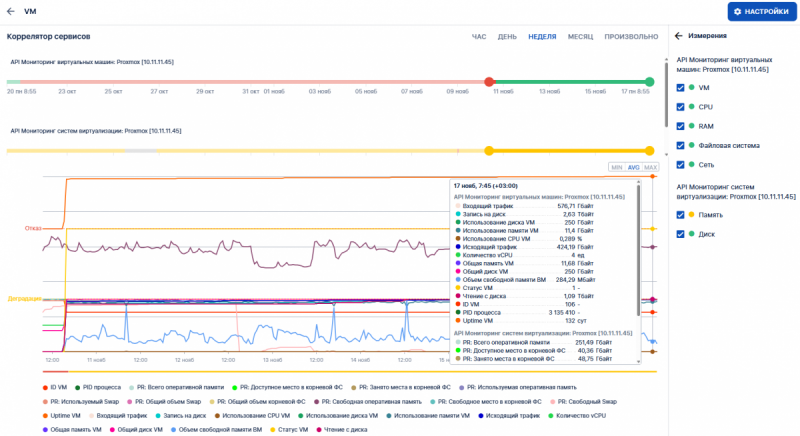Toggle the Файловая система checkbox
The width and height of the screenshot is (800, 436).
click(x=681, y=145)
